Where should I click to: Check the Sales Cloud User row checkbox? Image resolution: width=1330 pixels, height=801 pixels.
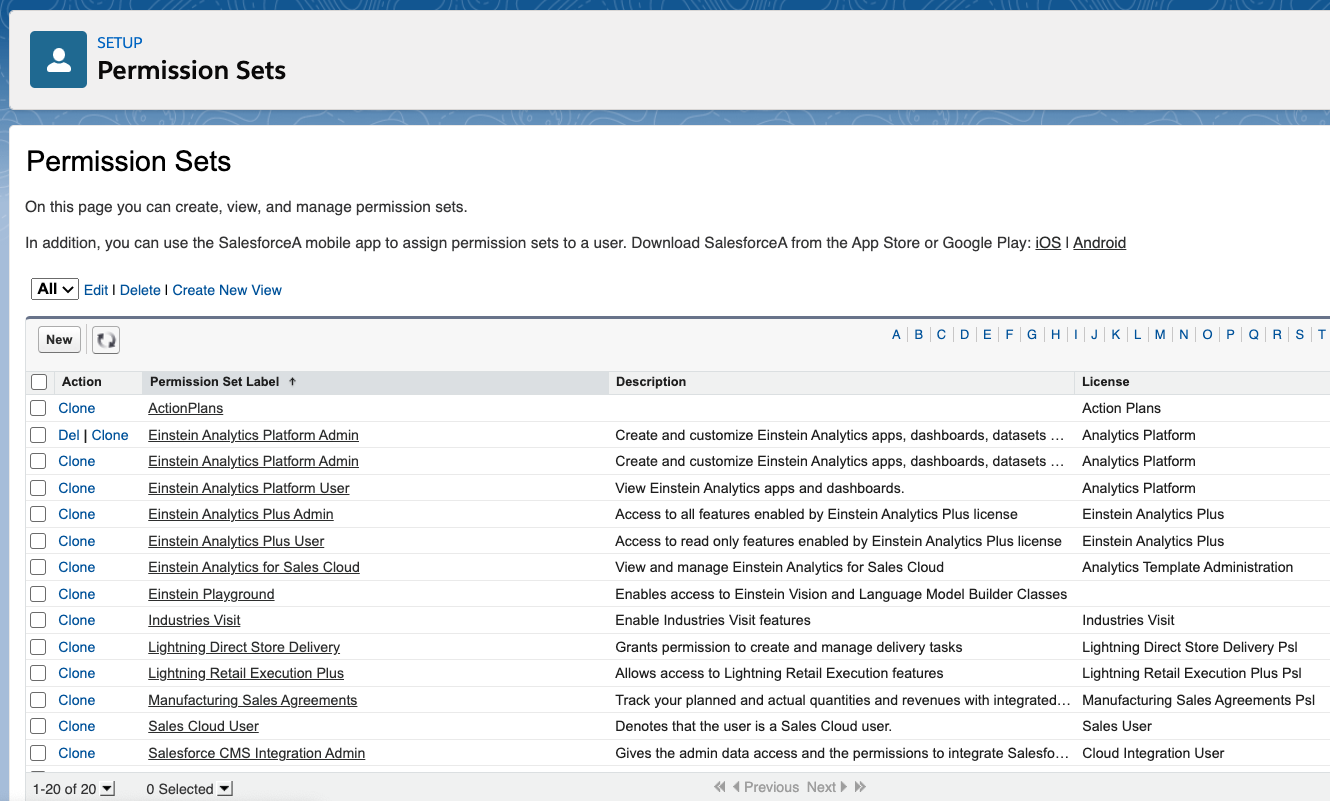(38, 726)
